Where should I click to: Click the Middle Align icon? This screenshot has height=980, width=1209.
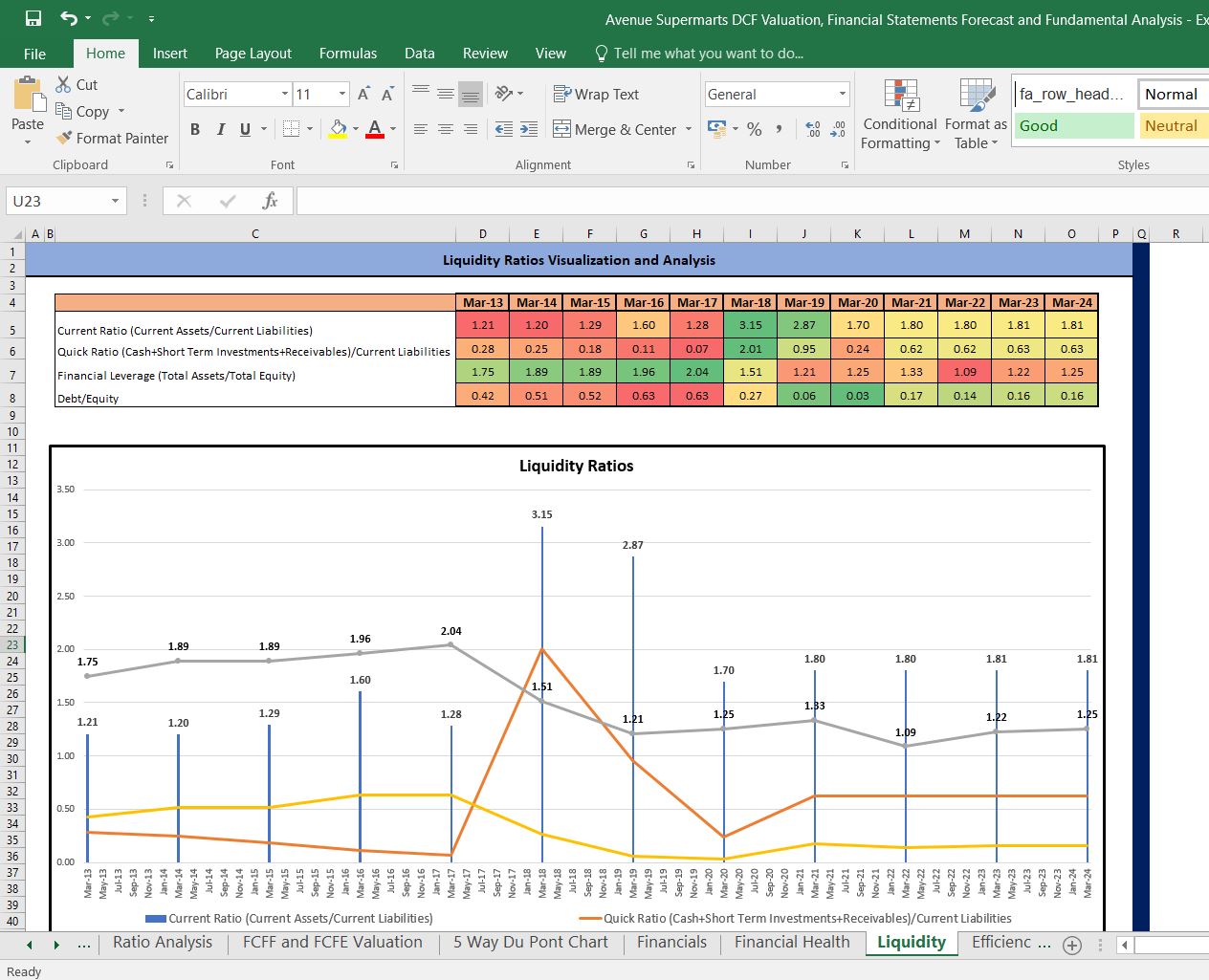446,94
